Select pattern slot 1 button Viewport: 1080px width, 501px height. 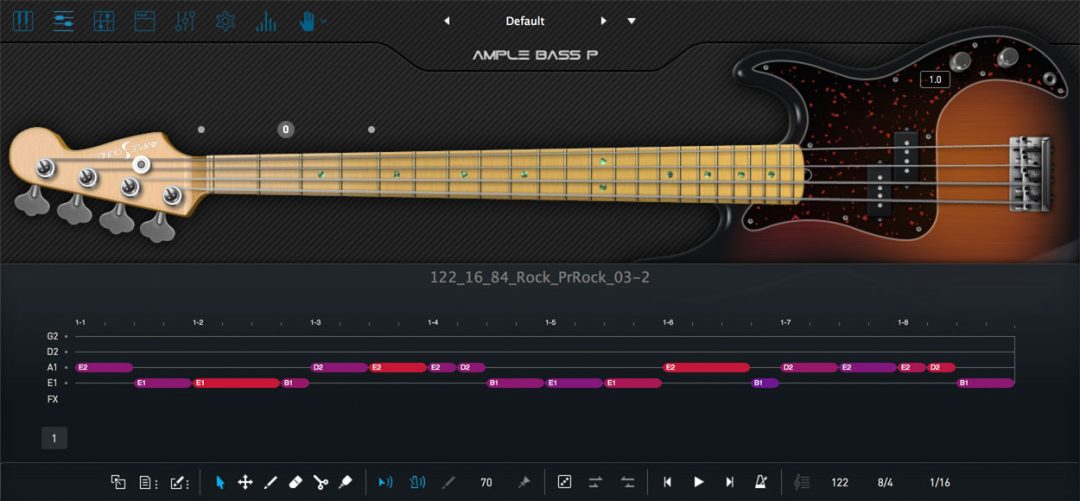point(54,438)
